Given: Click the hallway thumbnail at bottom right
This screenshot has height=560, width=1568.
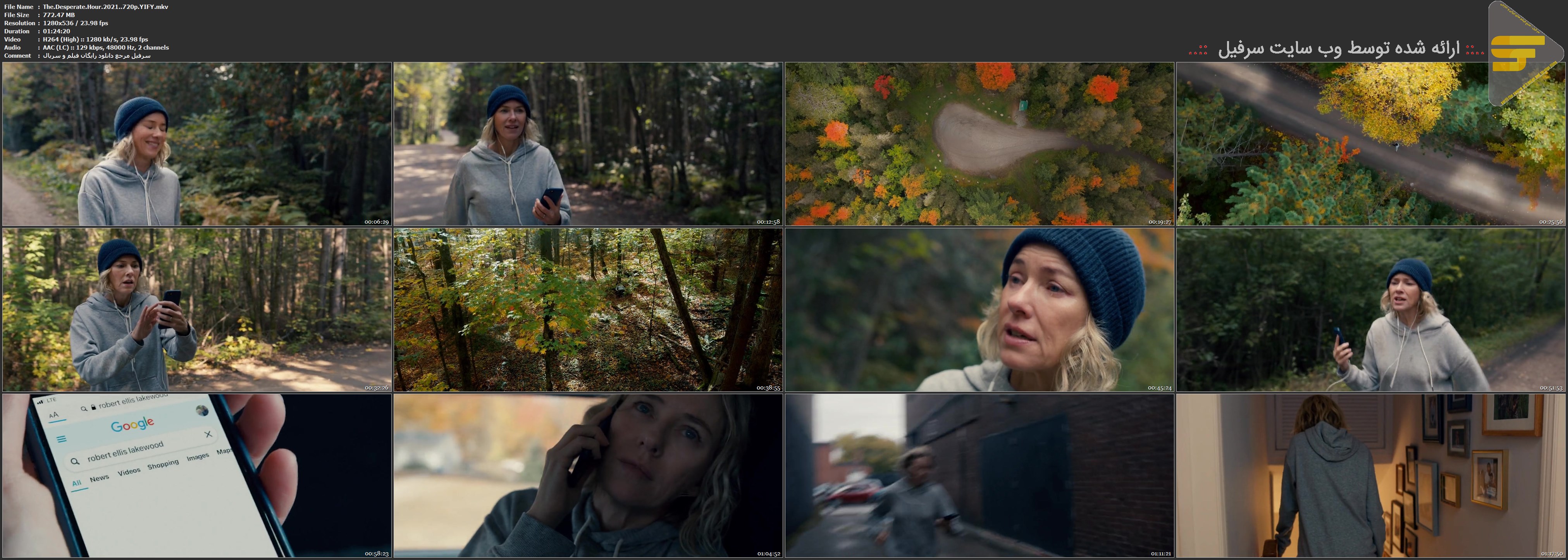Looking at the screenshot, I should tap(1371, 476).
